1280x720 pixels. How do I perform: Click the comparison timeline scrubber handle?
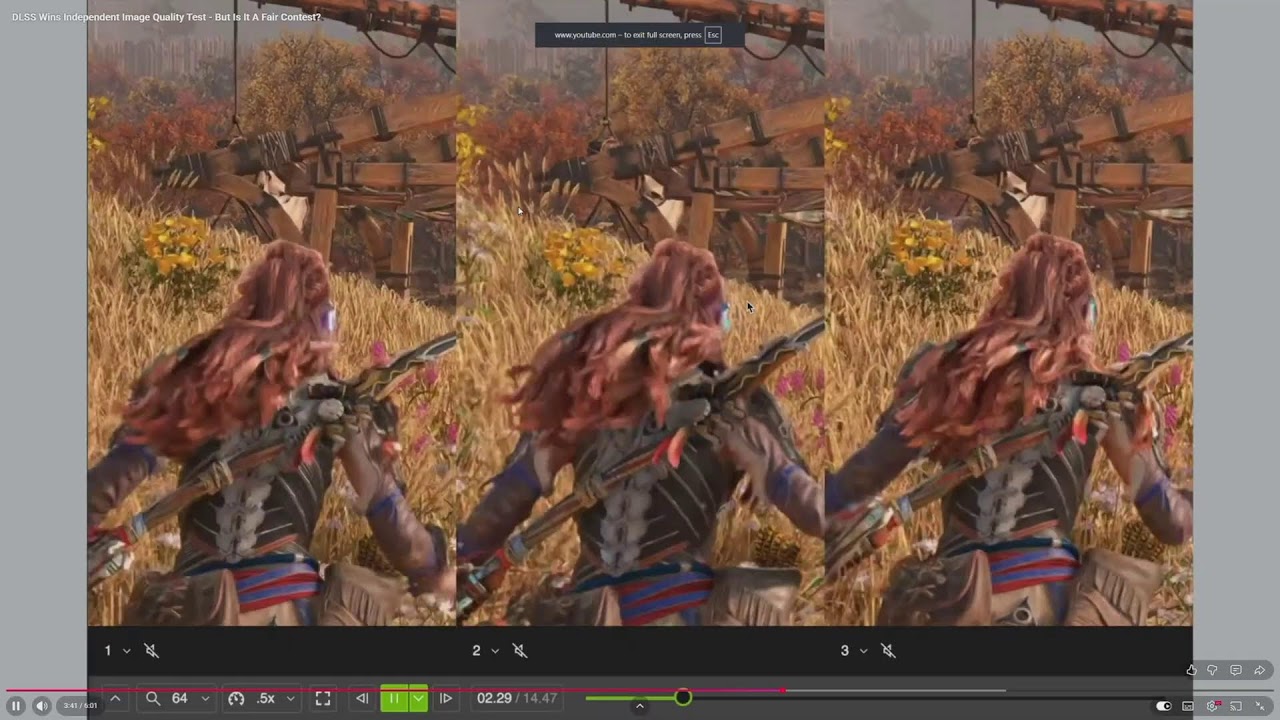coord(682,697)
